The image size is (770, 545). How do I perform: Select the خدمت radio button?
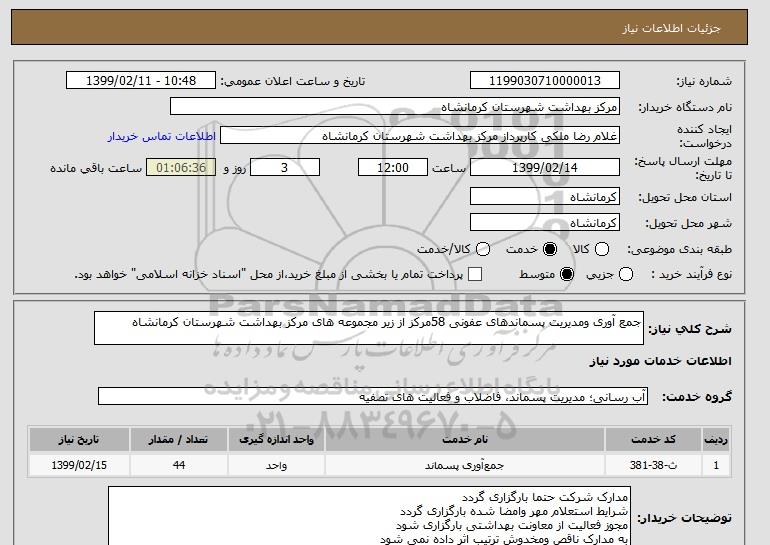[550, 249]
